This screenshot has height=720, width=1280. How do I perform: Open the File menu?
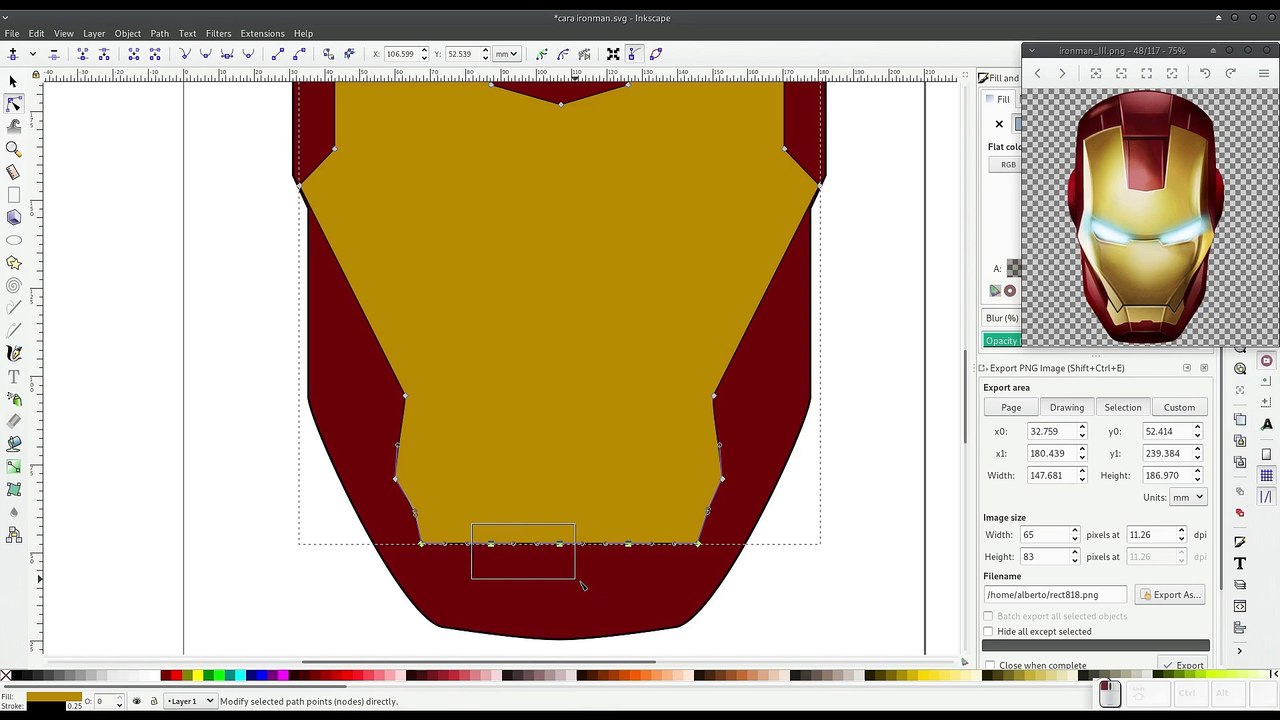pyautogui.click(x=12, y=33)
